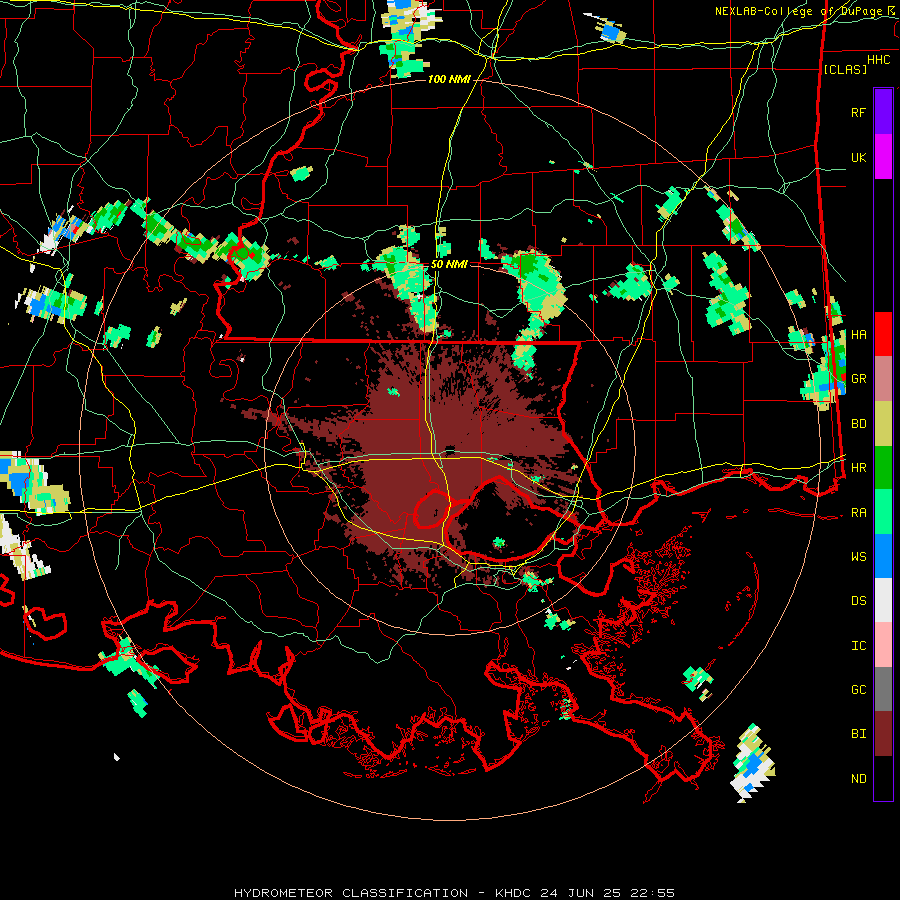This screenshot has width=900, height=900.
Task: Click the purple RF legend color swatch
Action: [x=883, y=112]
